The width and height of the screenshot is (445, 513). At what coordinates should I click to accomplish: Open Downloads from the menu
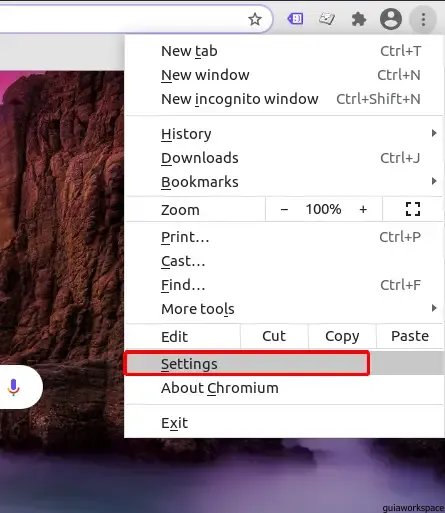284,158
